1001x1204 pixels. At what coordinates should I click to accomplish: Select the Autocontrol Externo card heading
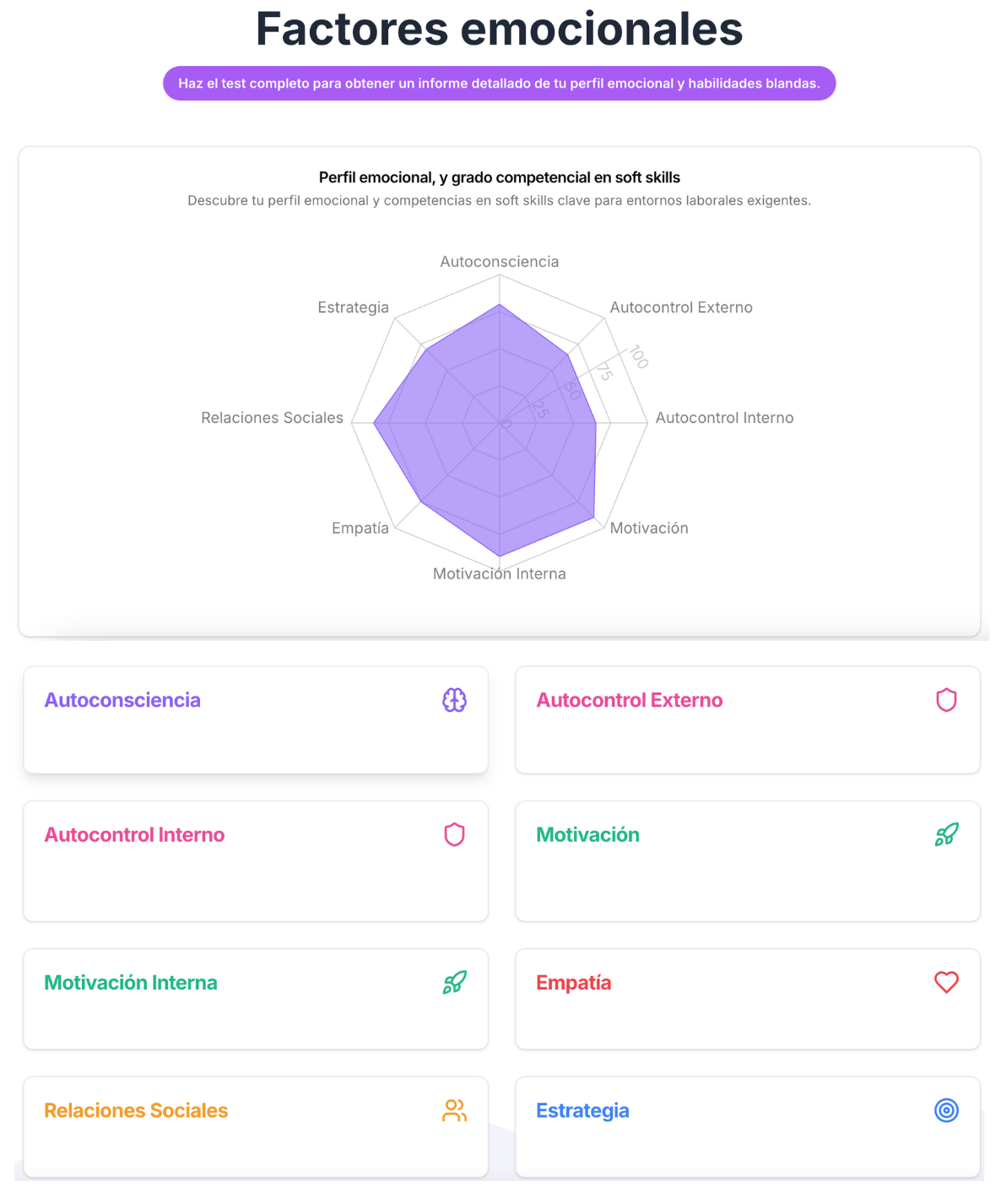pyautogui.click(x=629, y=700)
